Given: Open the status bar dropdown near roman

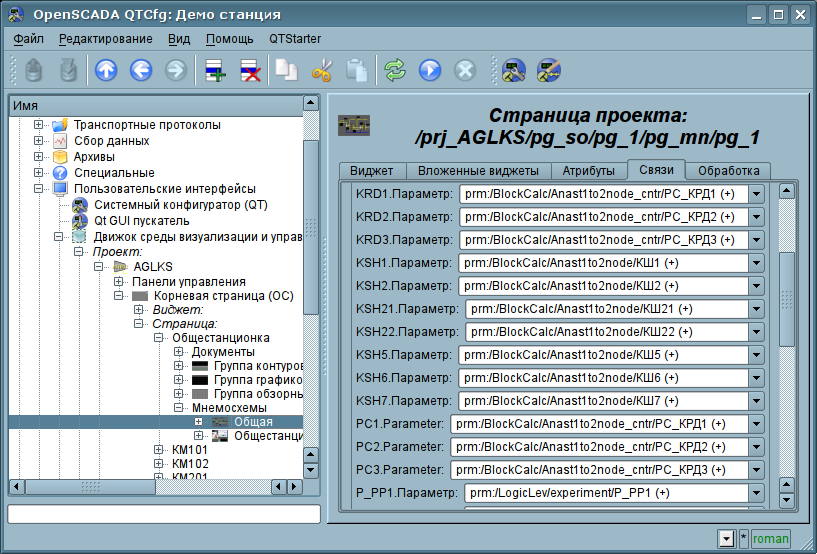Looking at the screenshot, I should tap(726, 539).
